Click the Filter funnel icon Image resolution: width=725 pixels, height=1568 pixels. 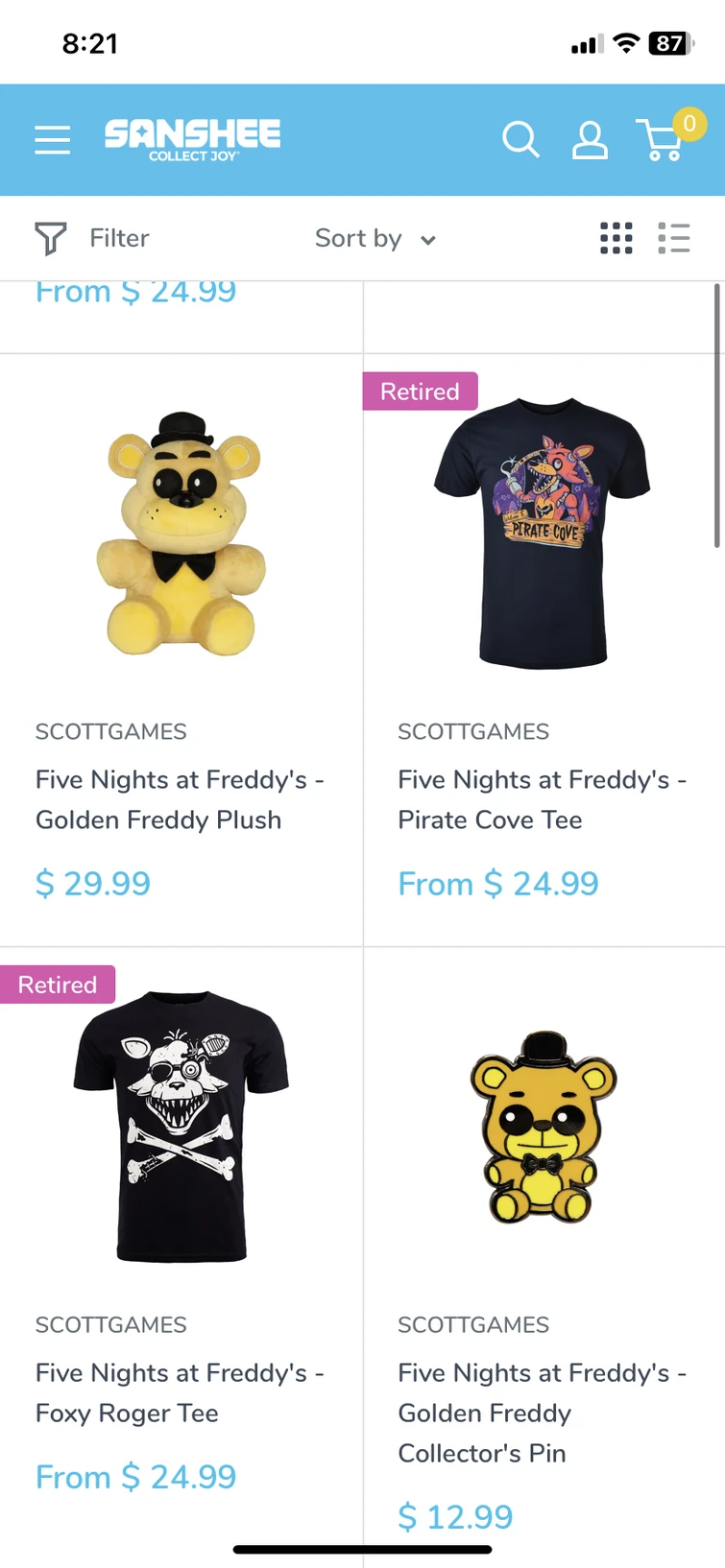50,238
